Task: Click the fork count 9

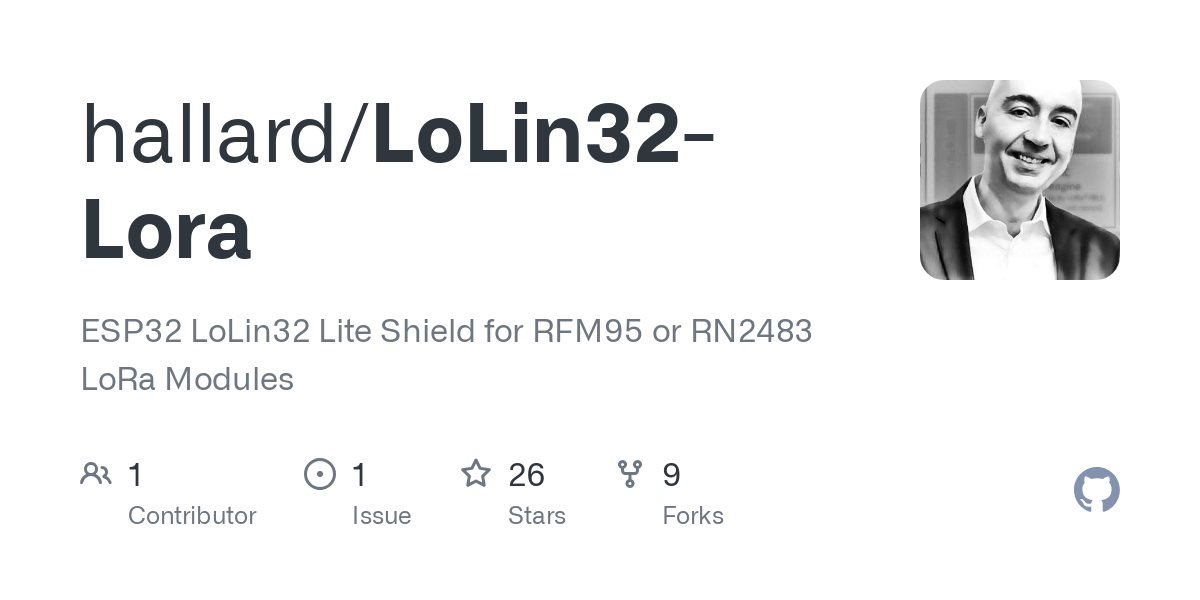Action: click(x=671, y=475)
